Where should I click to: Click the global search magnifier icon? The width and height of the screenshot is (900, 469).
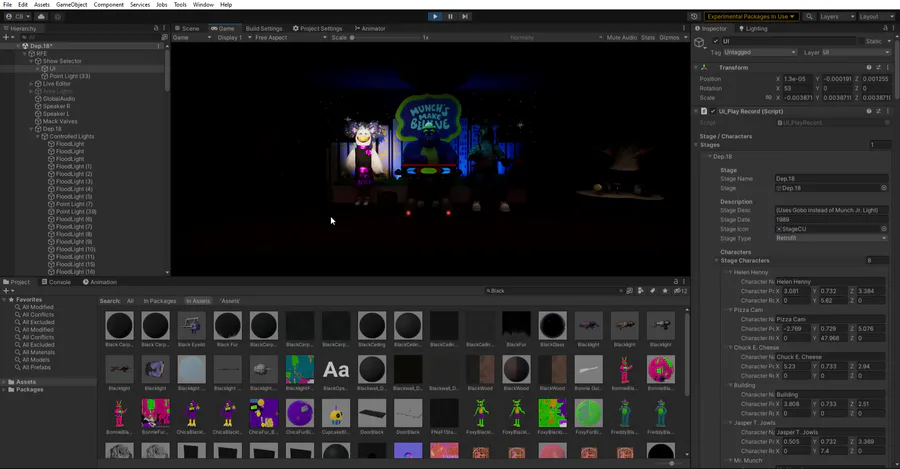[x=809, y=17]
